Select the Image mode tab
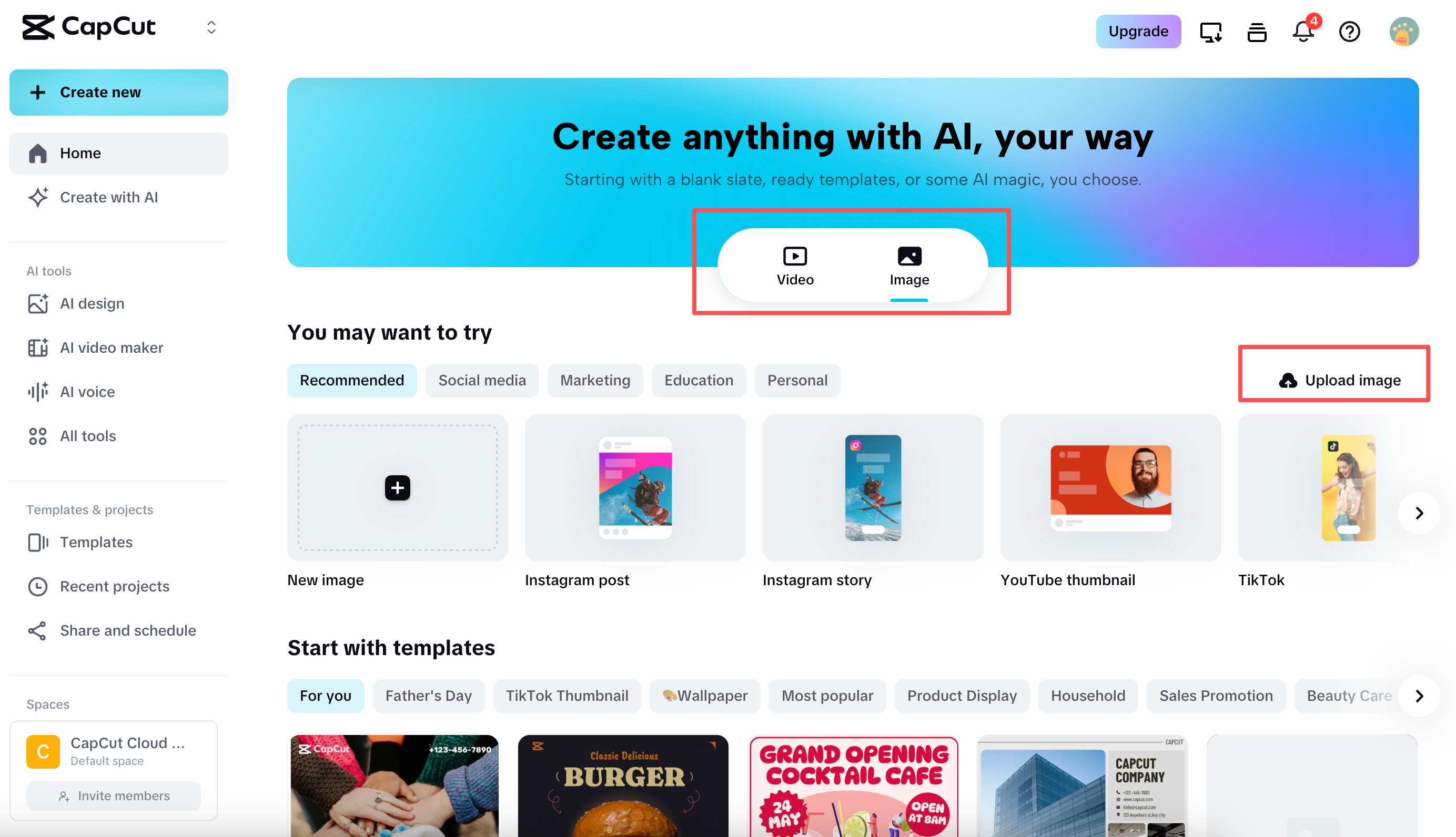The height and width of the screenshot is (837, 1456). pos(908,266)
